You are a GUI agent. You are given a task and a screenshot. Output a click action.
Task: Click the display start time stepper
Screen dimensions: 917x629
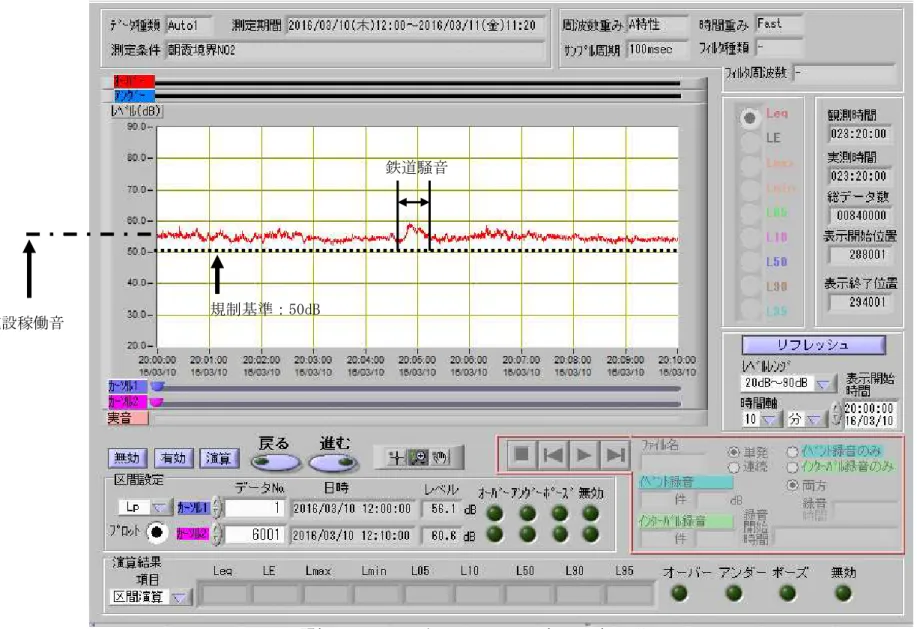point(837,413)
